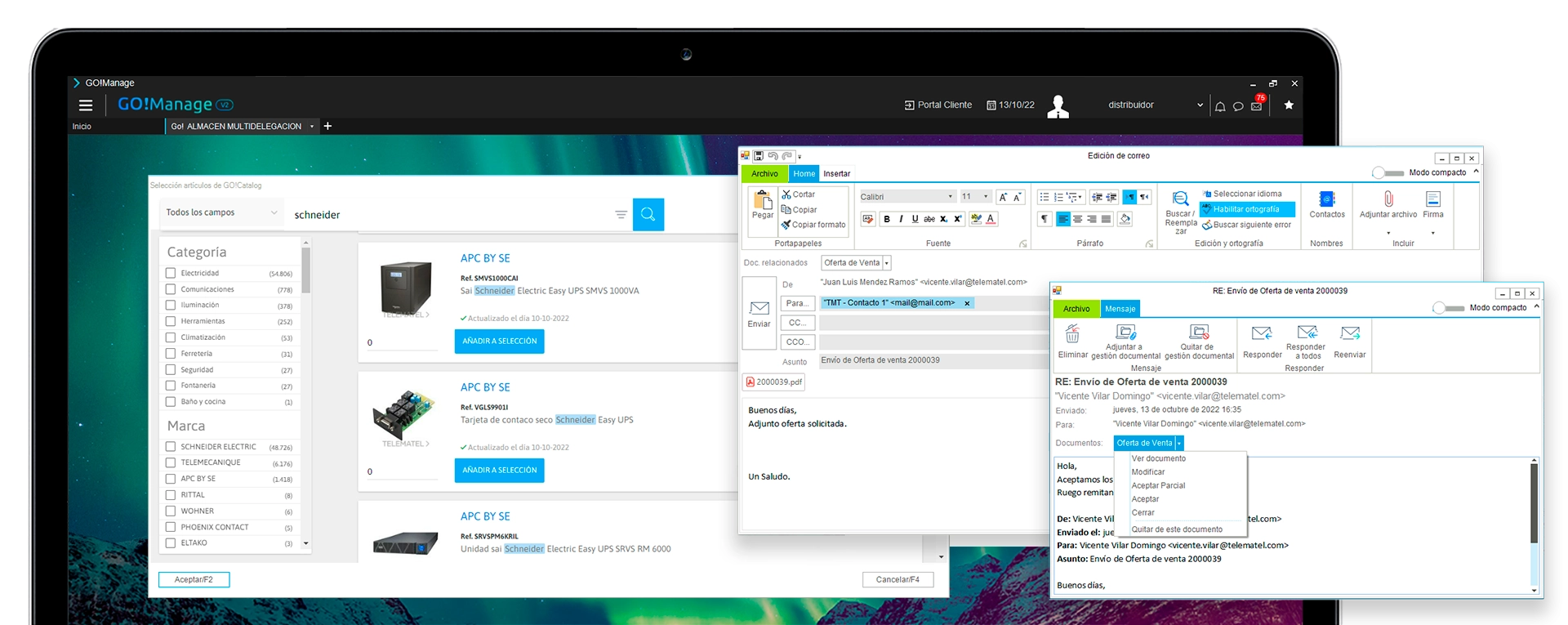Open the ALMACEN MULTIDELEGACION tab dropdown arrow

pos(312,127)
